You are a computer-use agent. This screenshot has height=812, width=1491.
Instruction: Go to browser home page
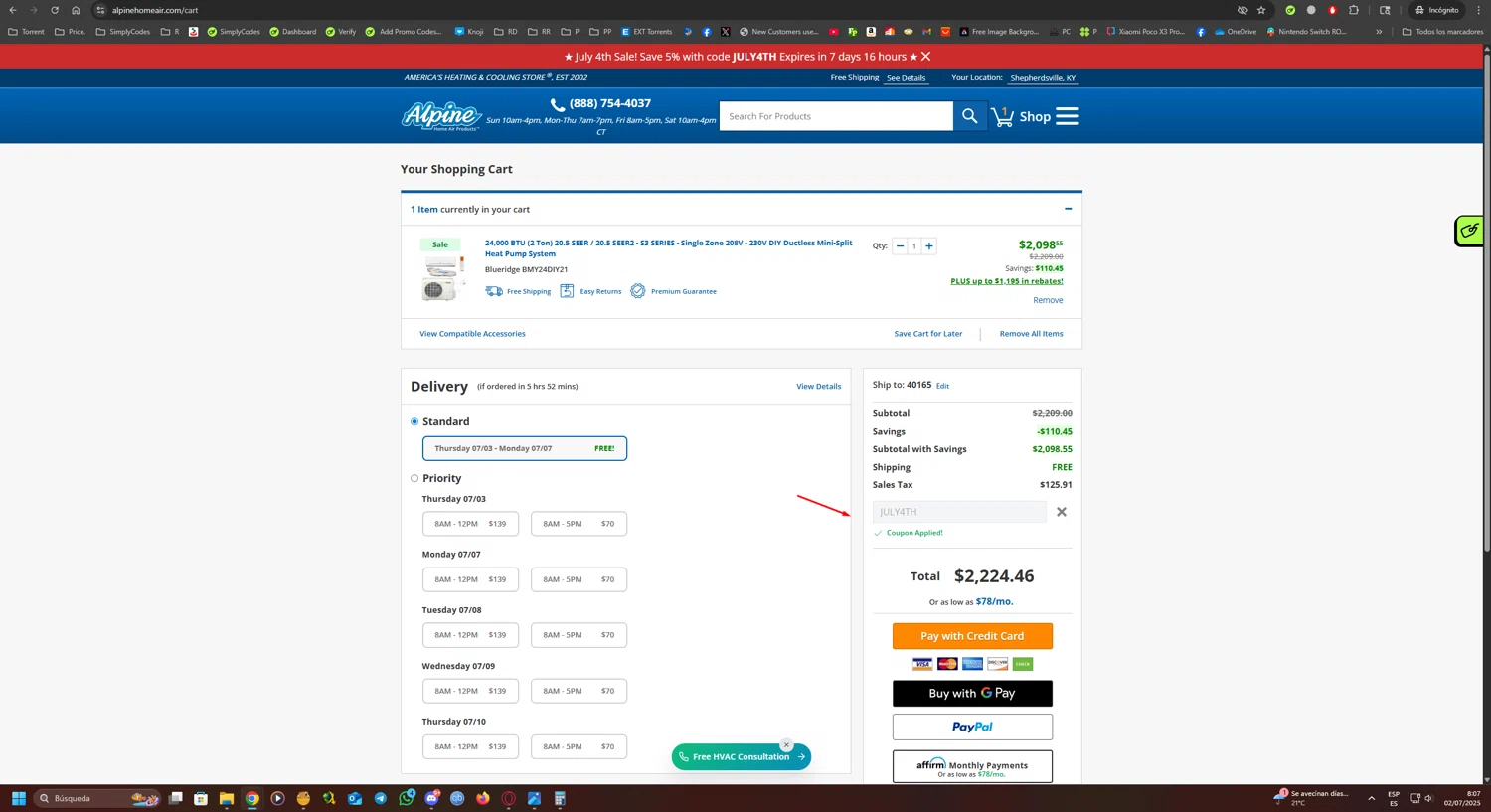[76, 10]
